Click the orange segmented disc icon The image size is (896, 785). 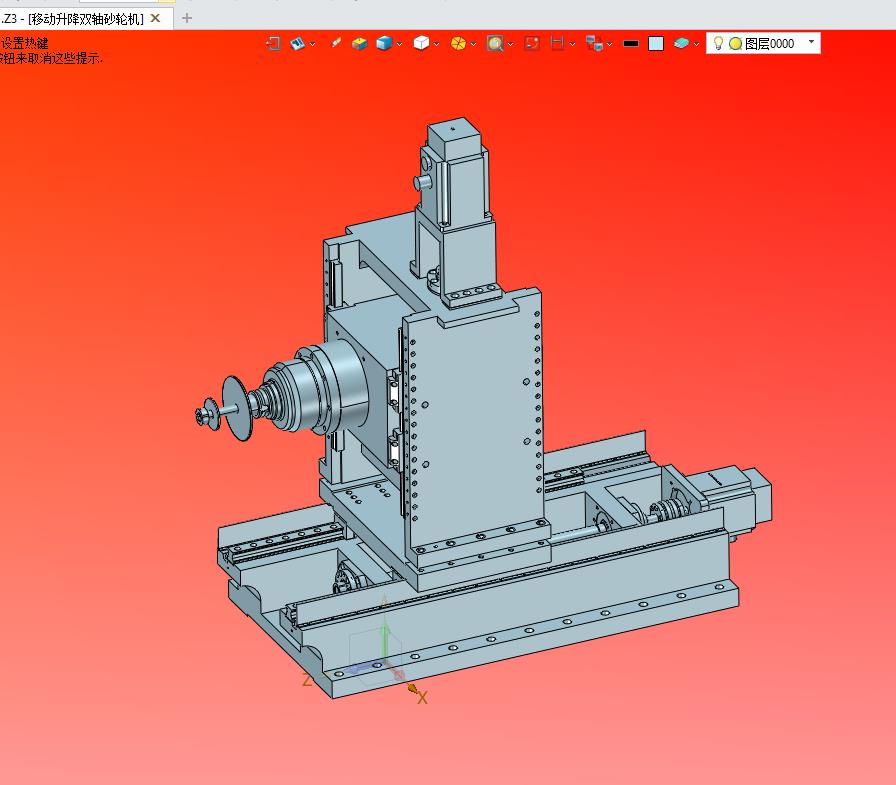[458, 43]
